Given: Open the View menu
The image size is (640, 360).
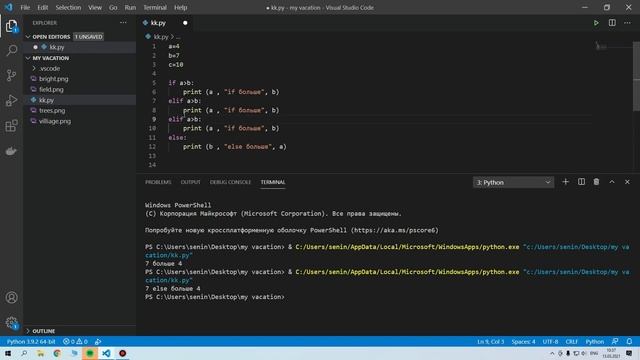Looking at the screenshot, I should 95,7.
